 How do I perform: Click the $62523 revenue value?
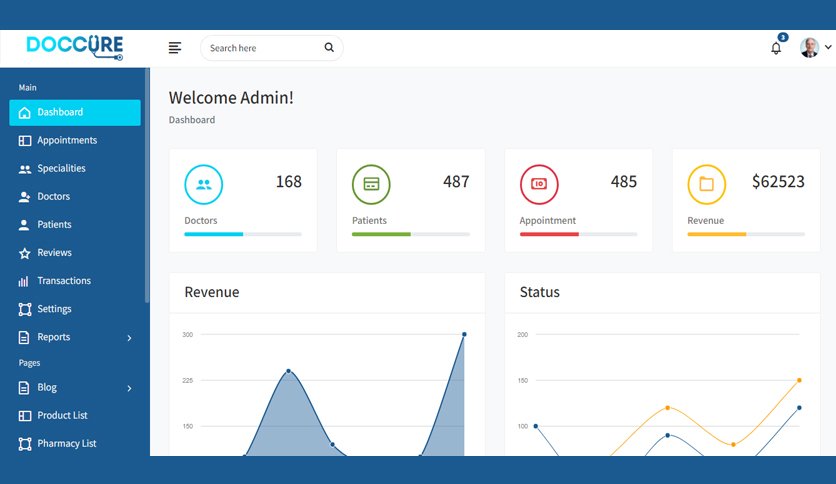coord(778,182)
